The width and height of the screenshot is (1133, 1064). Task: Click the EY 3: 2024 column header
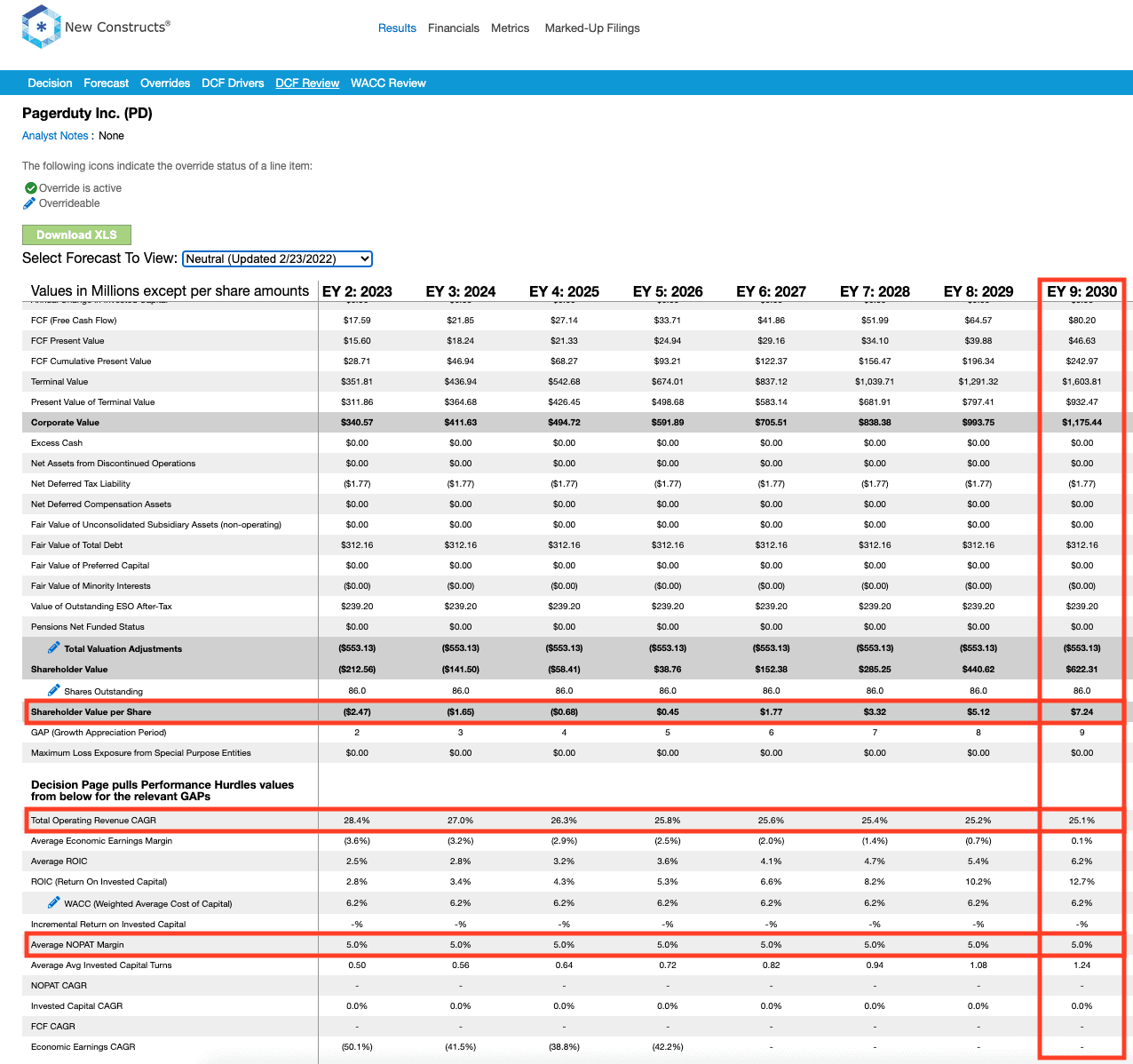[x=461, y=291]
